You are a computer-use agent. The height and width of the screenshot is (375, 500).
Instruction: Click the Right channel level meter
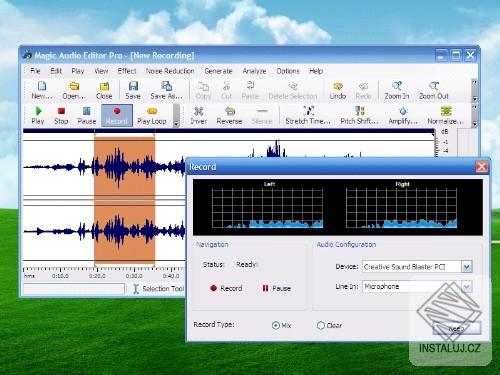(401, 207)
